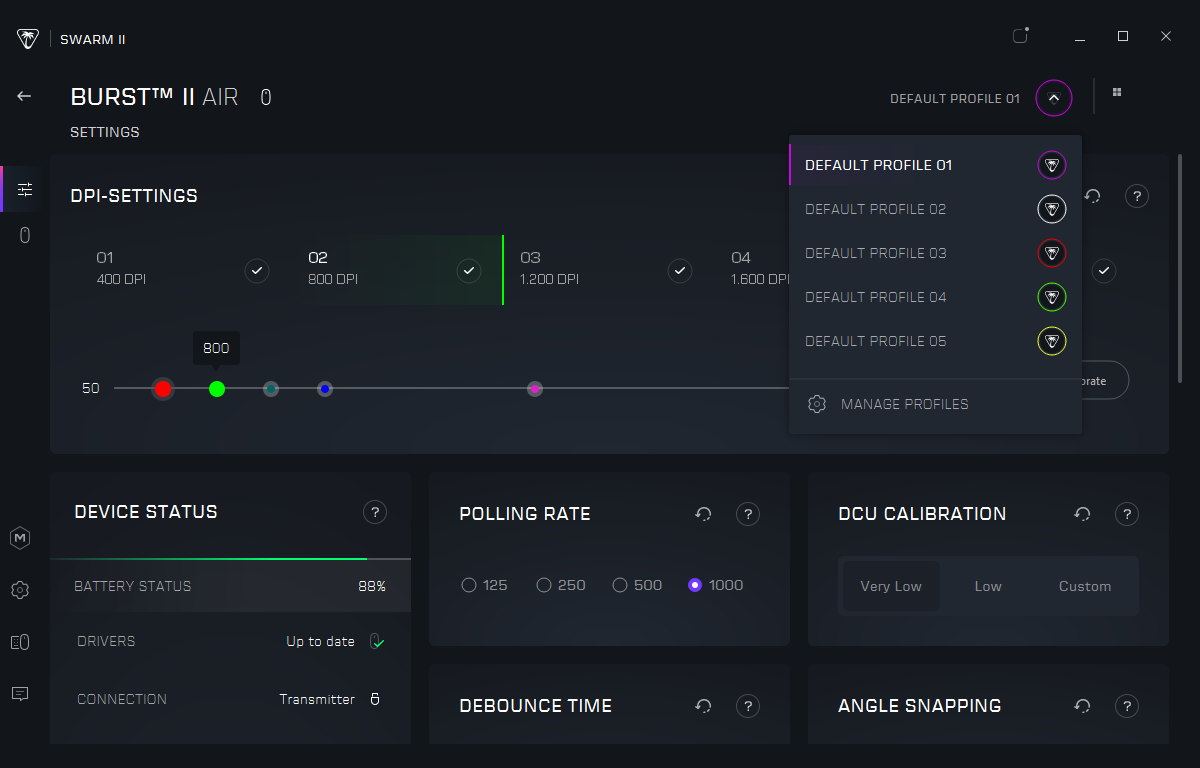
Task: Toggle the 01 400 DPI level checkmark
Action: pos(257,270)
